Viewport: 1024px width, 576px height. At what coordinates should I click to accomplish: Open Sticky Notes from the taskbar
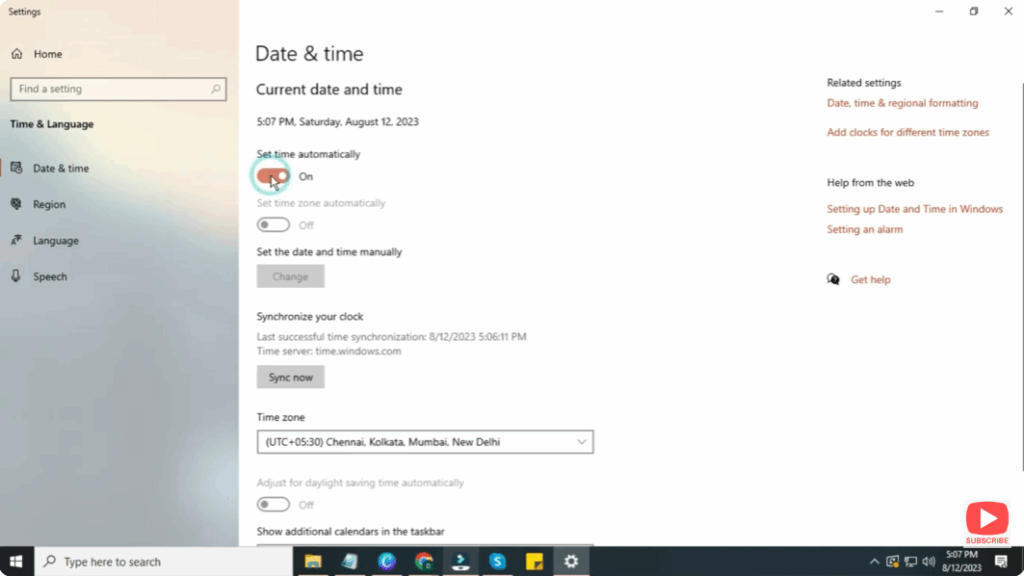point(534,561)
